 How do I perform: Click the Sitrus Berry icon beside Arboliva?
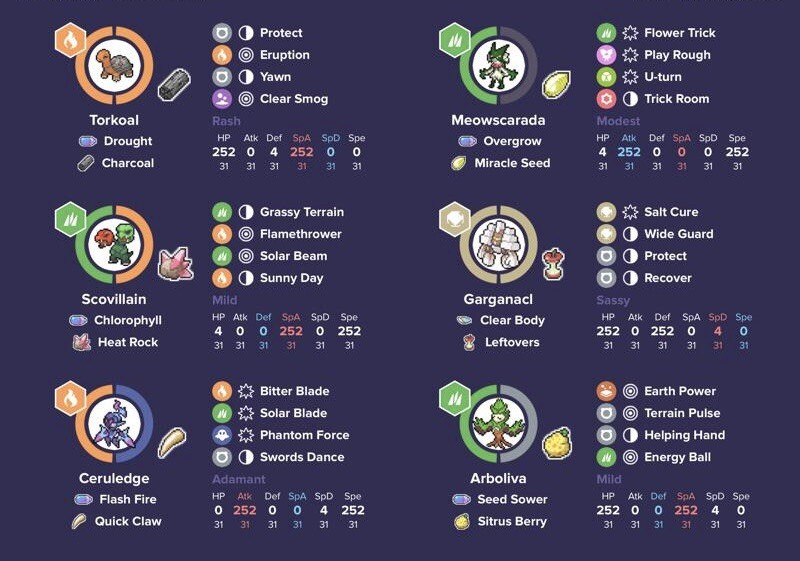coord(556,443)
